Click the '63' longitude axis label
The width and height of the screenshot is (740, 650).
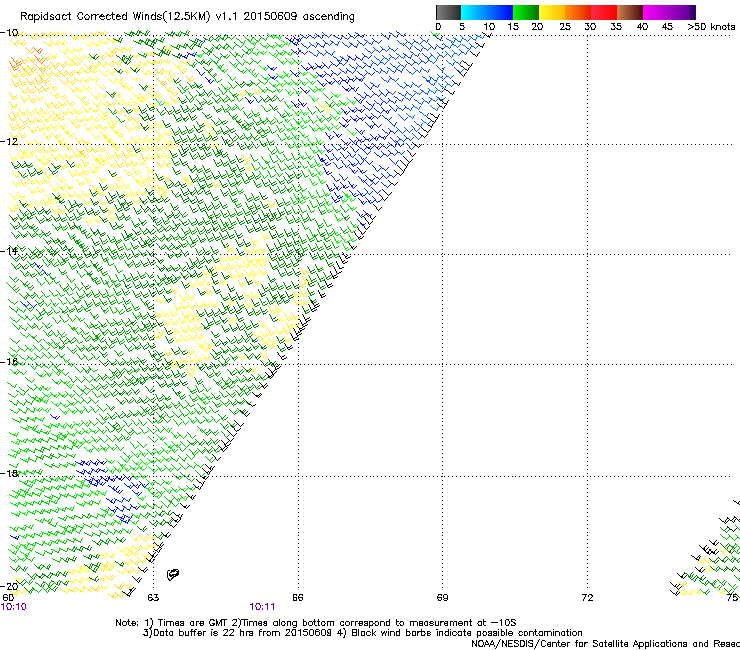(153, 598)
